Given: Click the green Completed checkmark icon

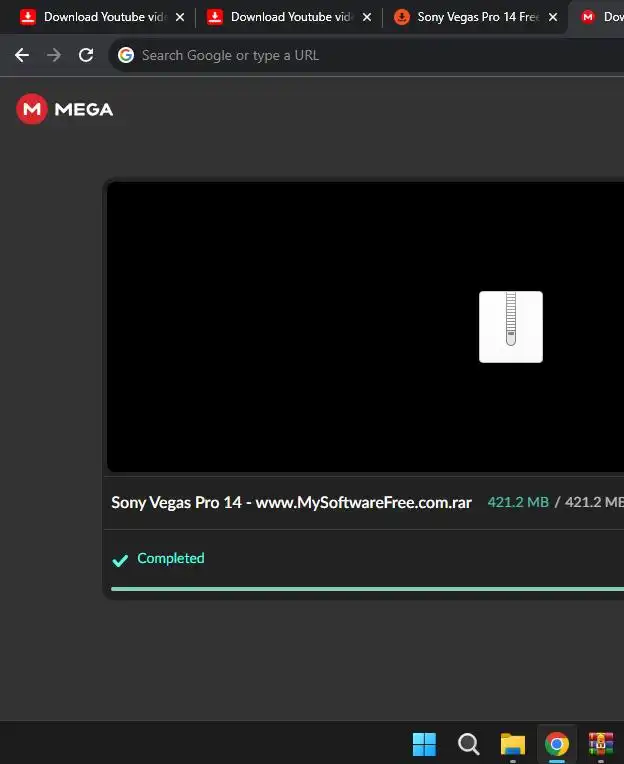Looking at the screenshot, I should pyautogui.click(x=120, y=560).
